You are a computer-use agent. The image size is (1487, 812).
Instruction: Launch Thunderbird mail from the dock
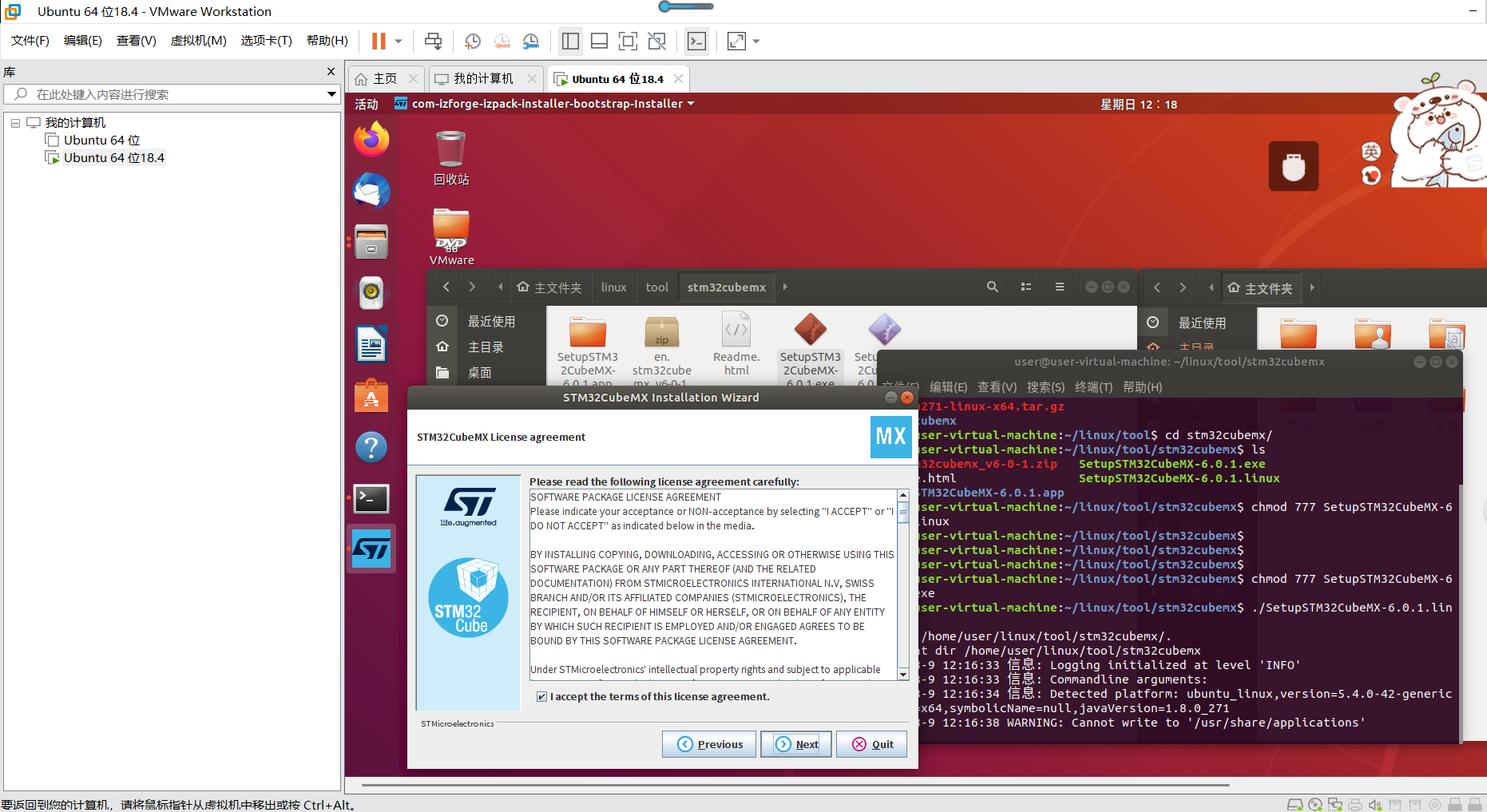point(371,191)
